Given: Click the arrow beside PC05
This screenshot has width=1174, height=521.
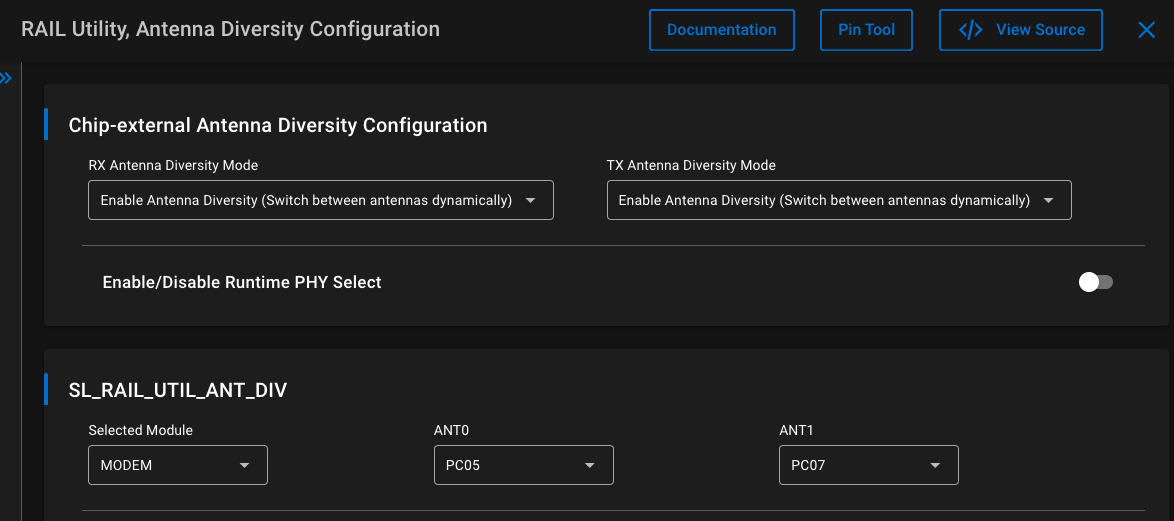Looking at the screenshot, I should [590, 465].
